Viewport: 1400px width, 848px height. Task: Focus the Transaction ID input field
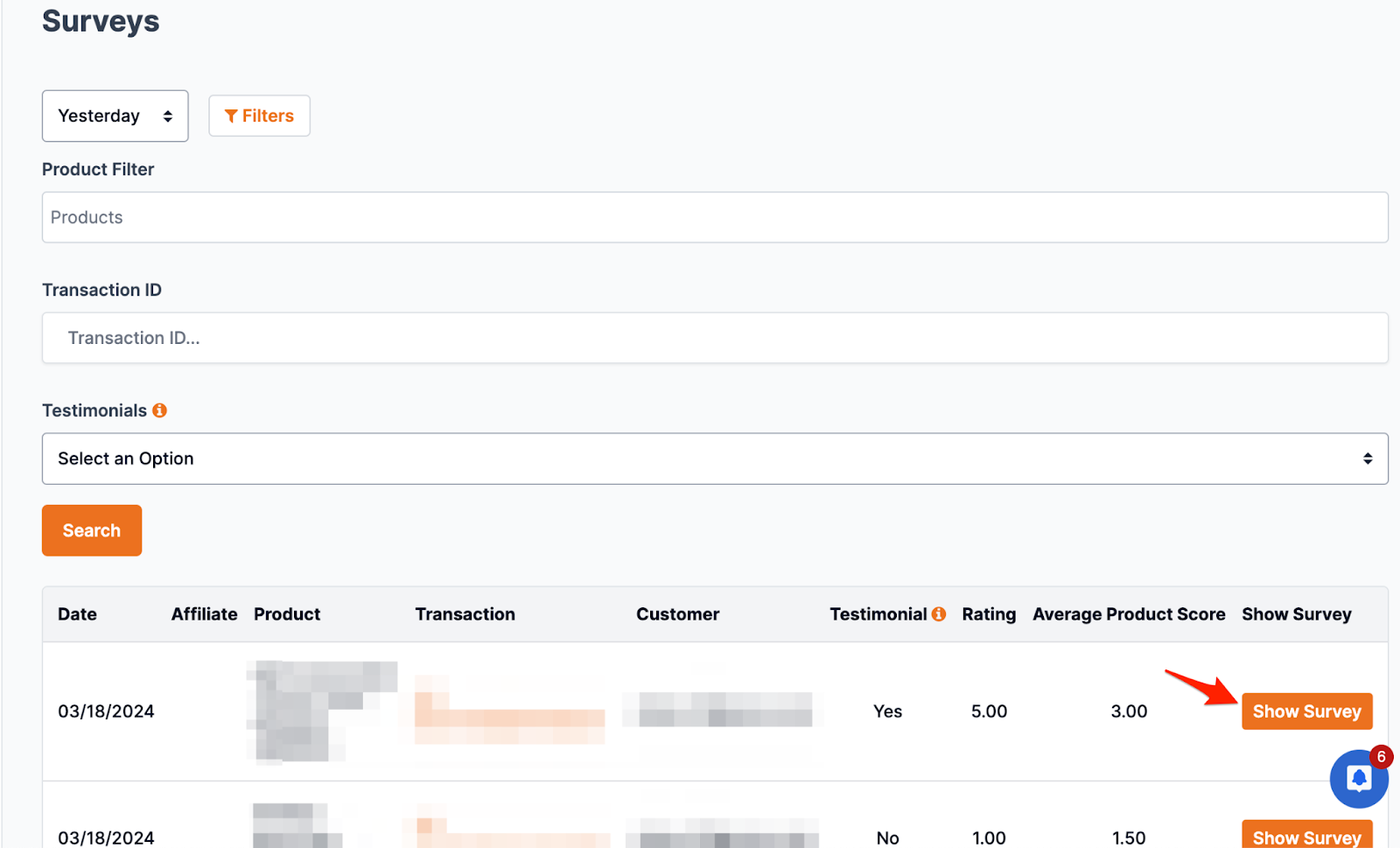point(714,339)
